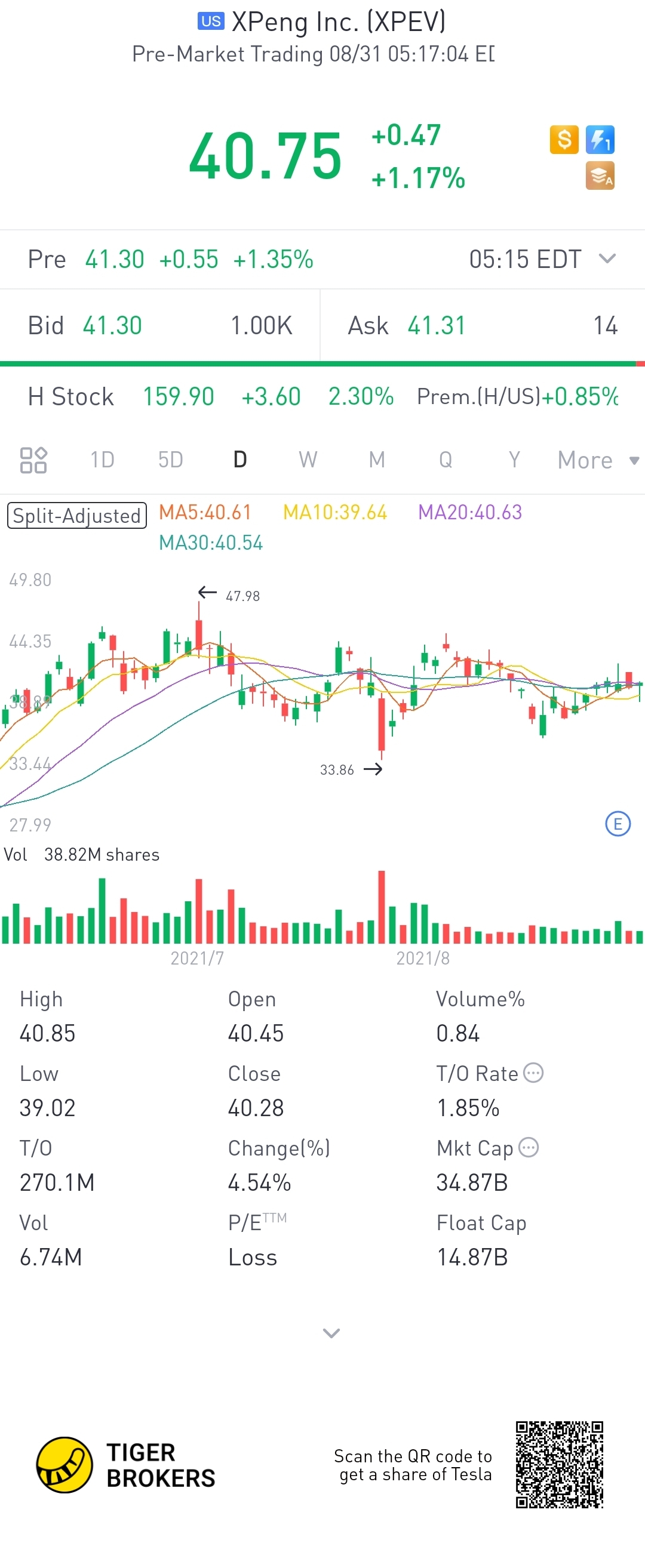
Task: Open the T/O Rate info icon
Action: (533, 1073)
